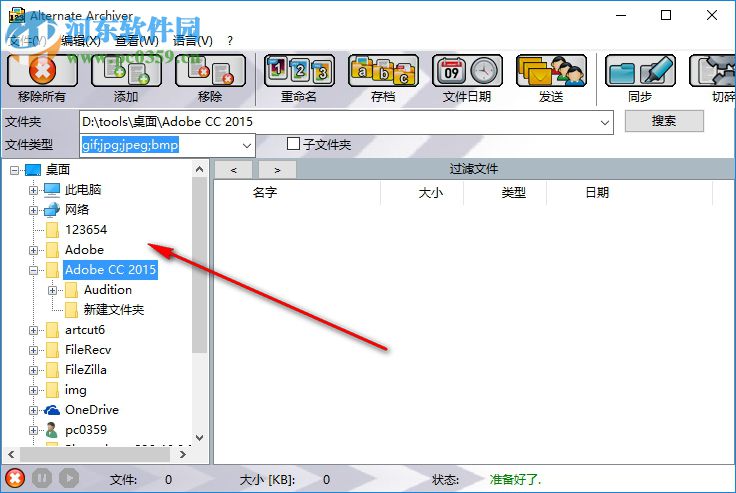Open the Rename (重命名) tool

tap(299, 71)
